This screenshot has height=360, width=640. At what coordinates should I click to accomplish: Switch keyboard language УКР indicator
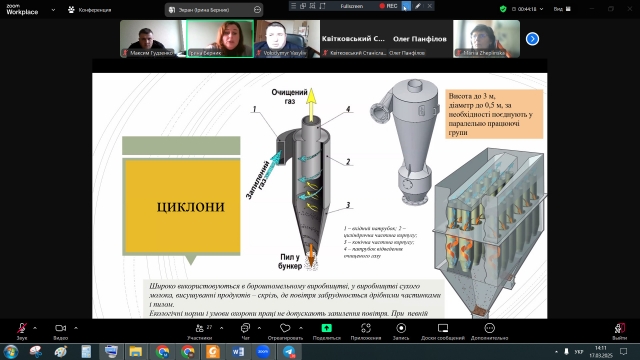579,351
